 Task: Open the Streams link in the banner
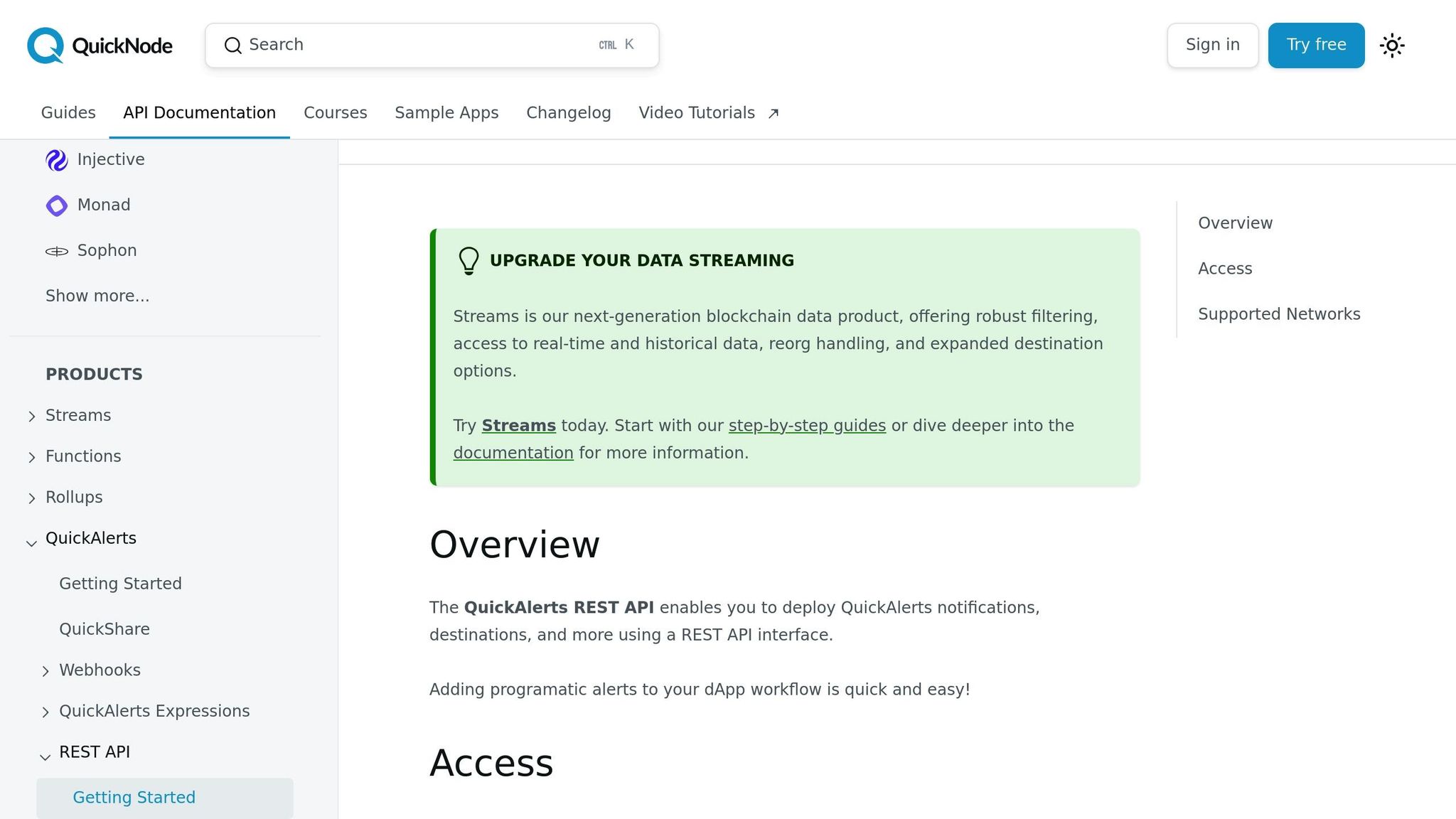pyautogui.click(x=519, y=425)
